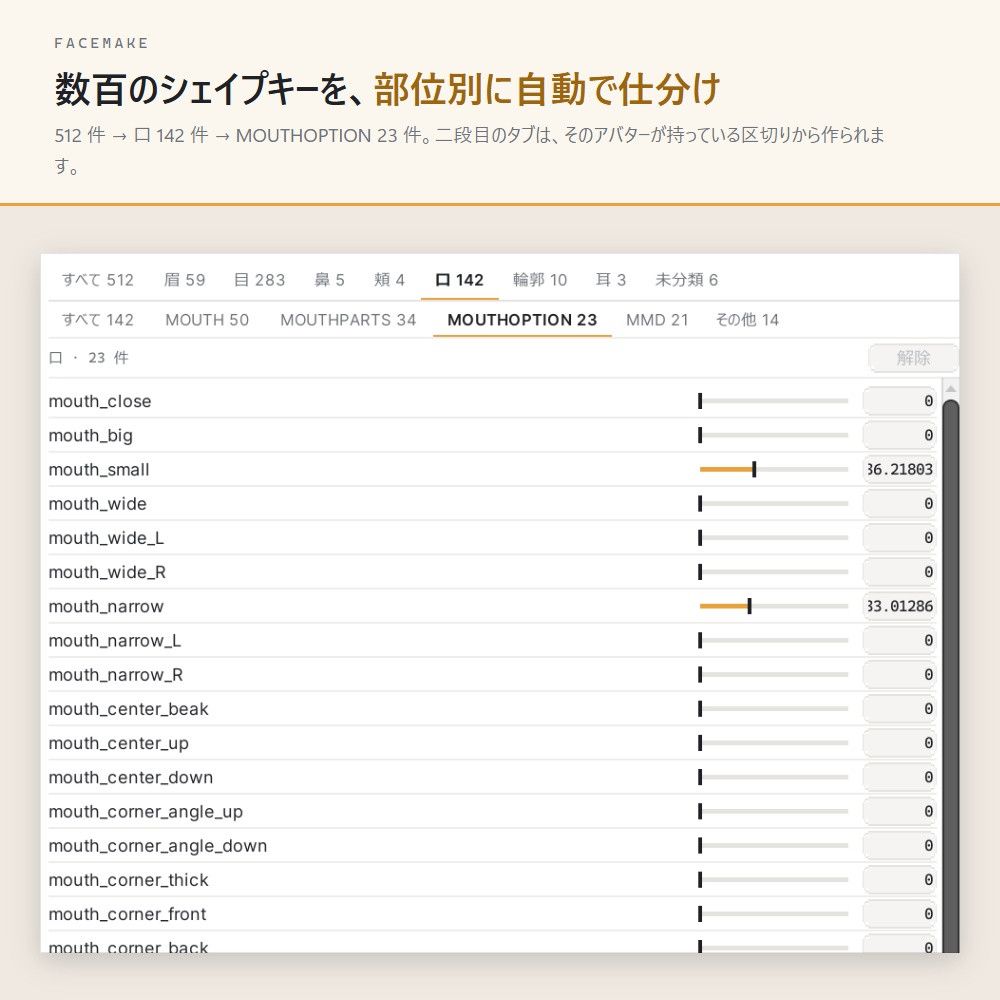The height and width of the screenshot is (1000, 1000).
Task: Click the mouth_narrow_R slider track
Action: [x=774, y=675]
